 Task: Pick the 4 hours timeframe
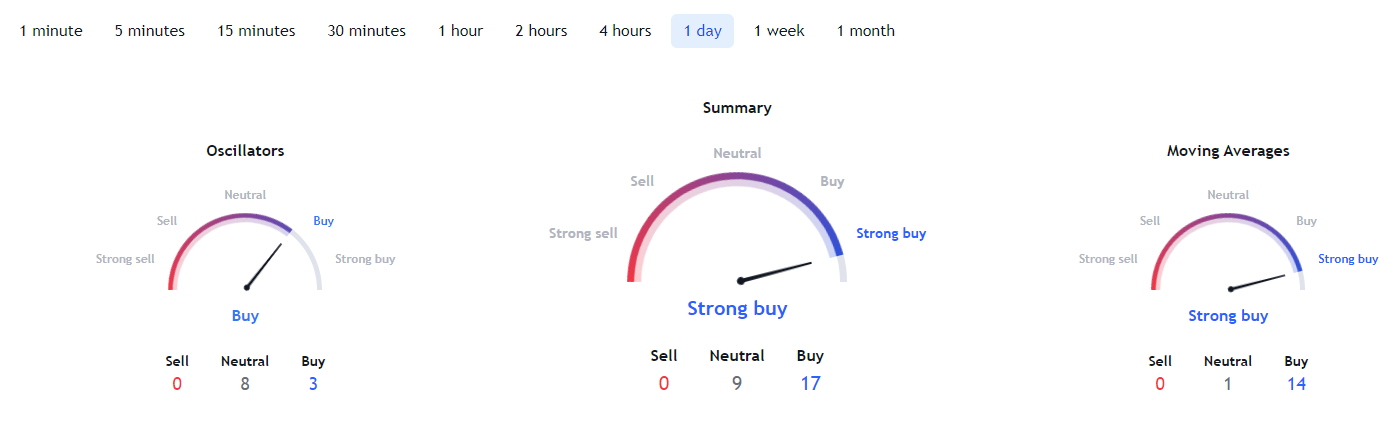625,31
